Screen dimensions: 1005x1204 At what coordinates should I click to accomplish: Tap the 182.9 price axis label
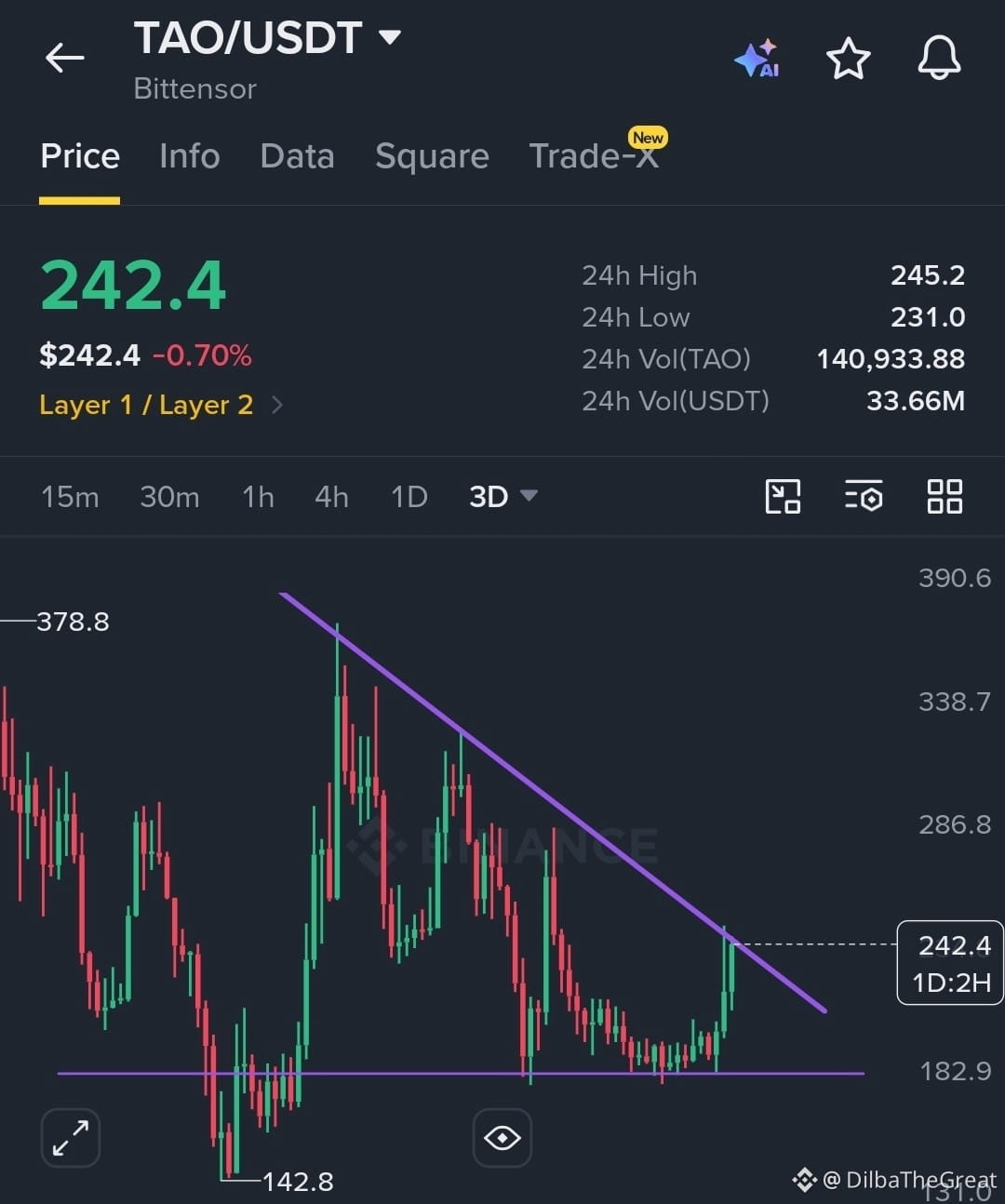click(x=955, y=1071)
